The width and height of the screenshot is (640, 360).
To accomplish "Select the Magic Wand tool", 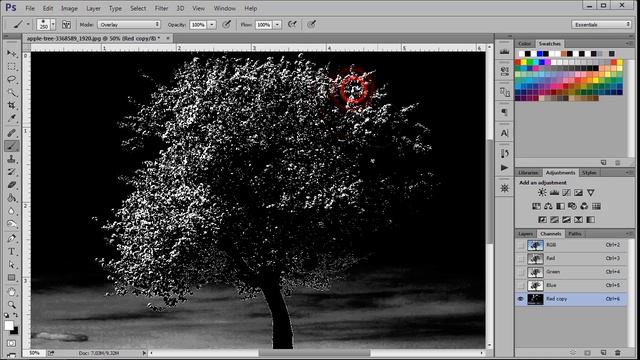I will tap(11, 93).
